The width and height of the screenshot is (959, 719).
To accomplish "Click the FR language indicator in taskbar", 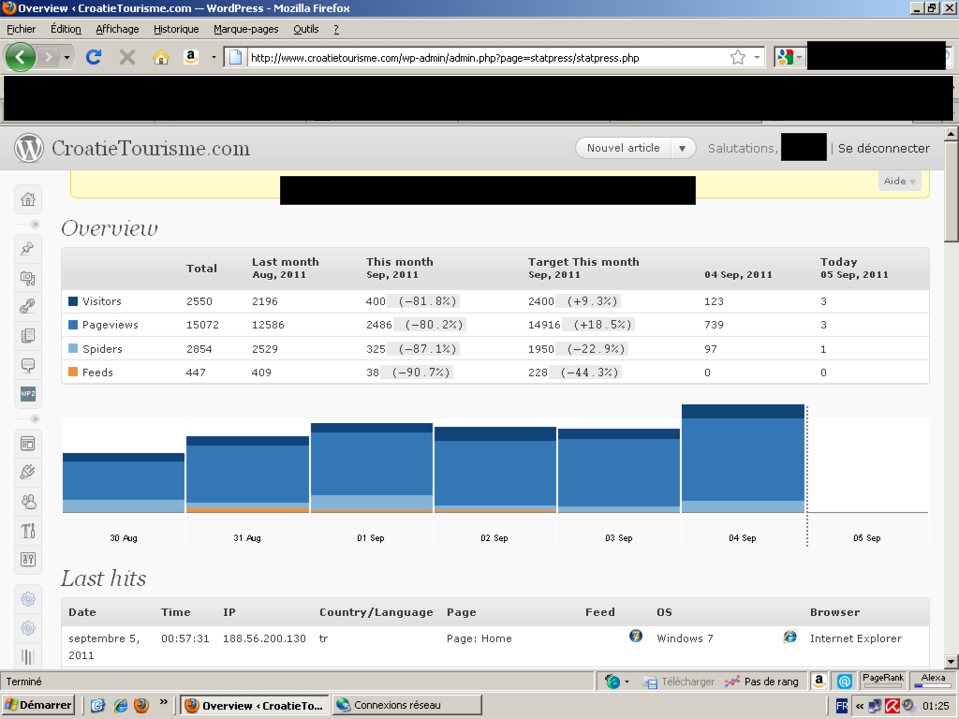I will coord(842,706).
